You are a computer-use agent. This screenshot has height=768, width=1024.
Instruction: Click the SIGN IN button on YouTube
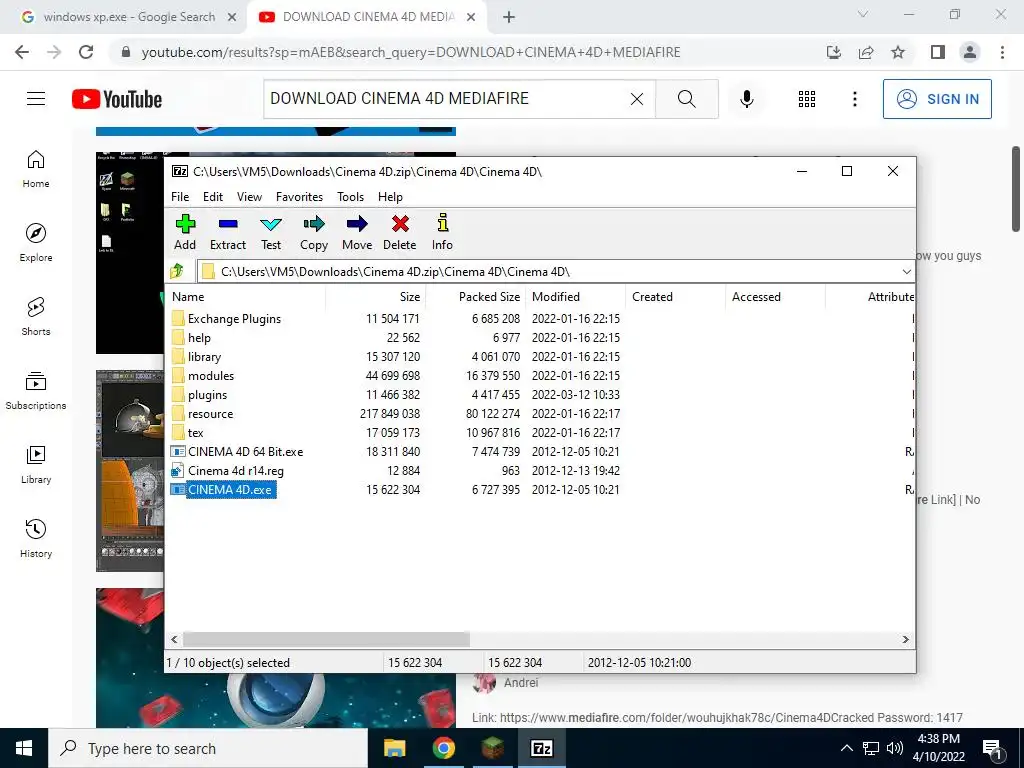point(937,99)
